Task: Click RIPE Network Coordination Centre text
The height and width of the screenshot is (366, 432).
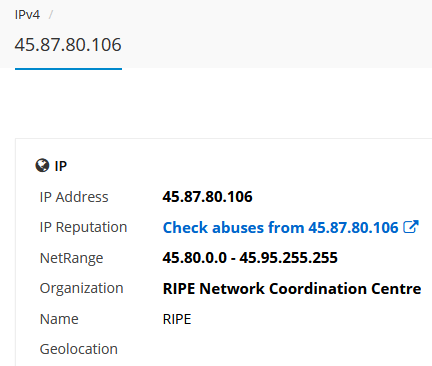Action: (292, 288)
